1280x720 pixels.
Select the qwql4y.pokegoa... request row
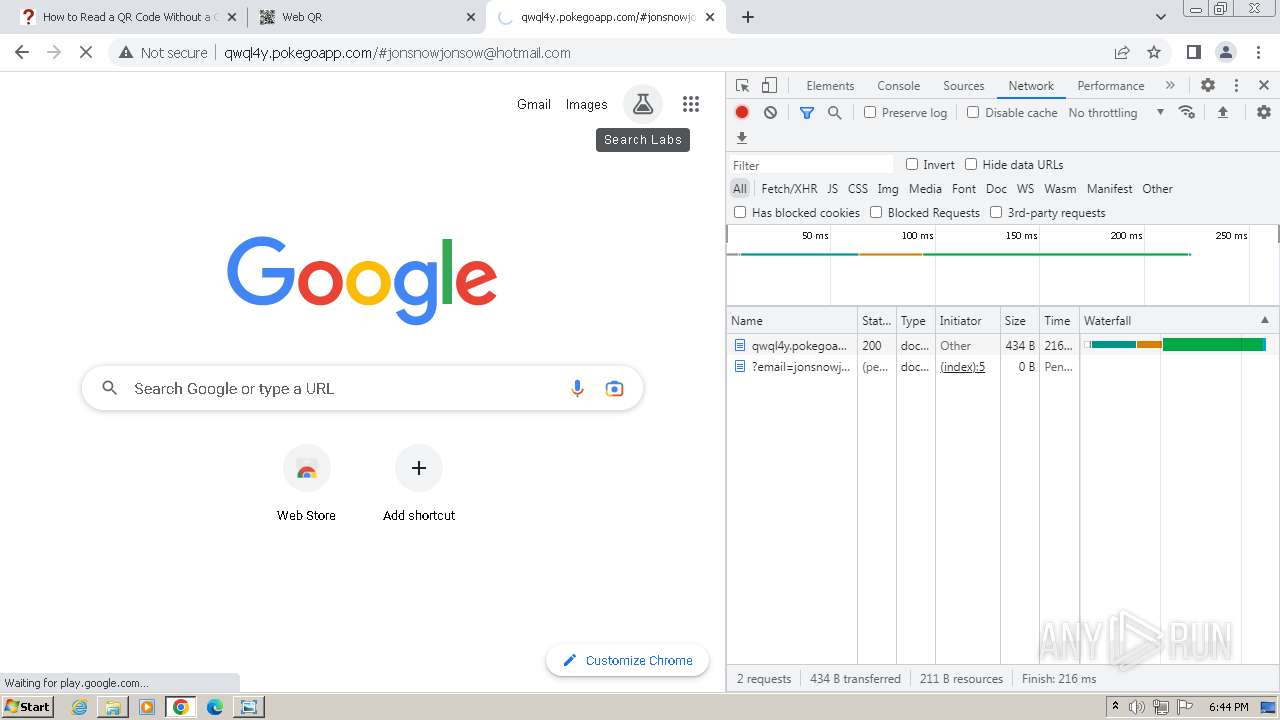(x=1002, y=345)
